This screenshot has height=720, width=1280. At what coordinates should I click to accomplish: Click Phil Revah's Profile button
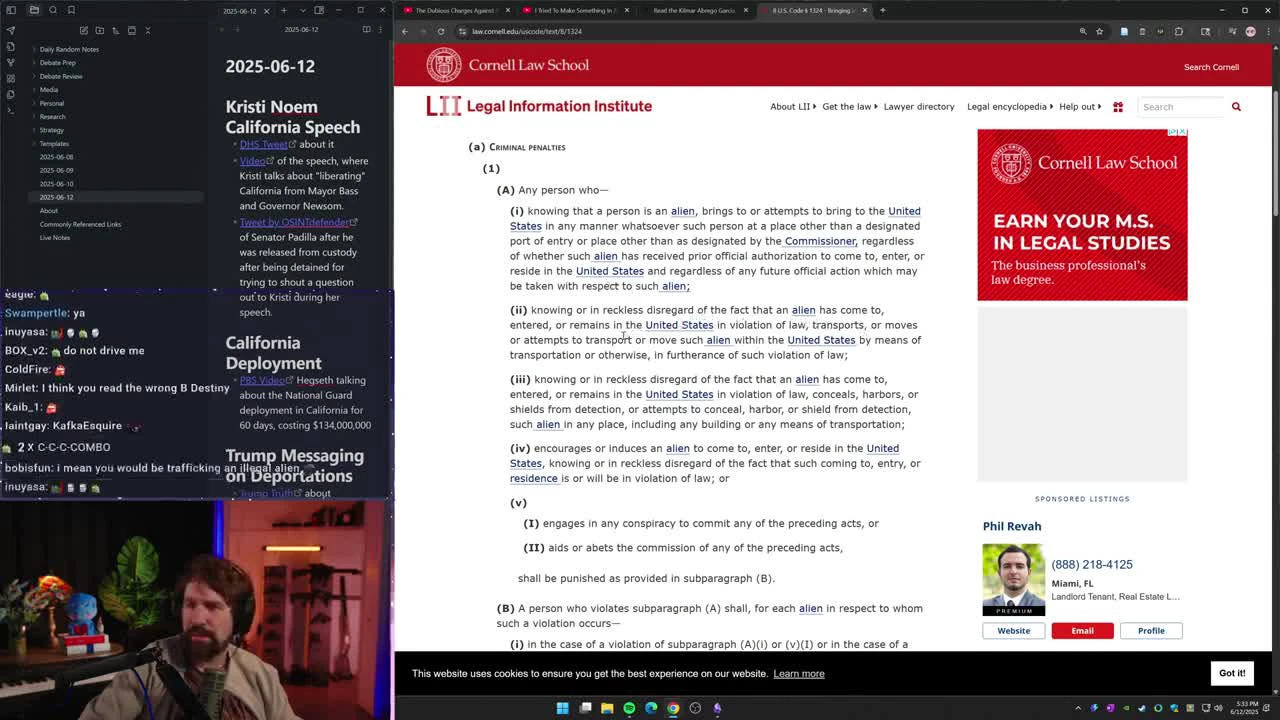coord(1151,631)
